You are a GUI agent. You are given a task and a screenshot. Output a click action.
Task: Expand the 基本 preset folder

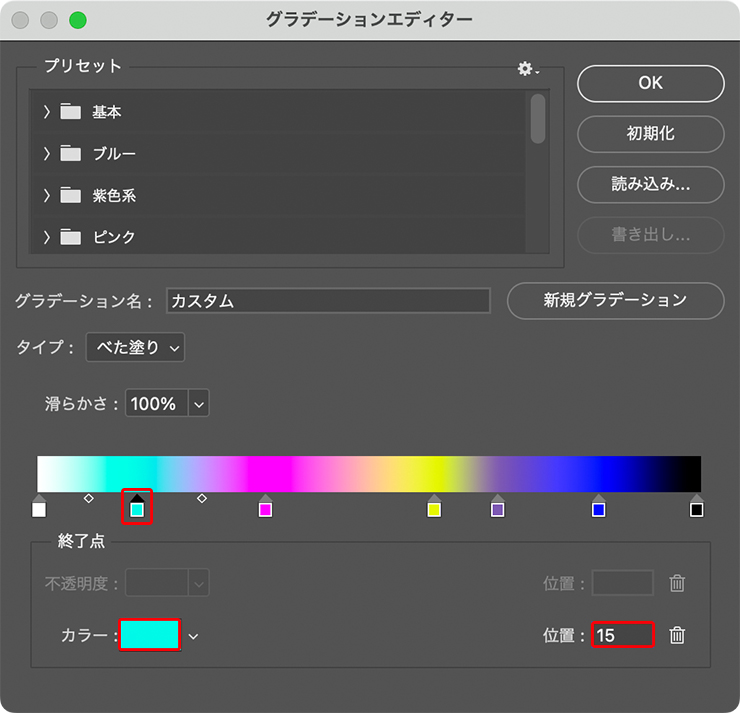46,112
